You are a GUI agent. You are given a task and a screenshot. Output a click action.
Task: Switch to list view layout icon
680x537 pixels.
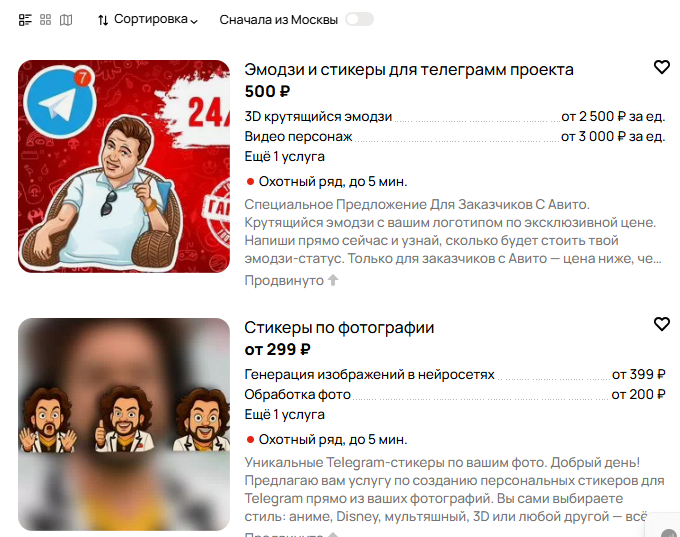coord(25,20)
